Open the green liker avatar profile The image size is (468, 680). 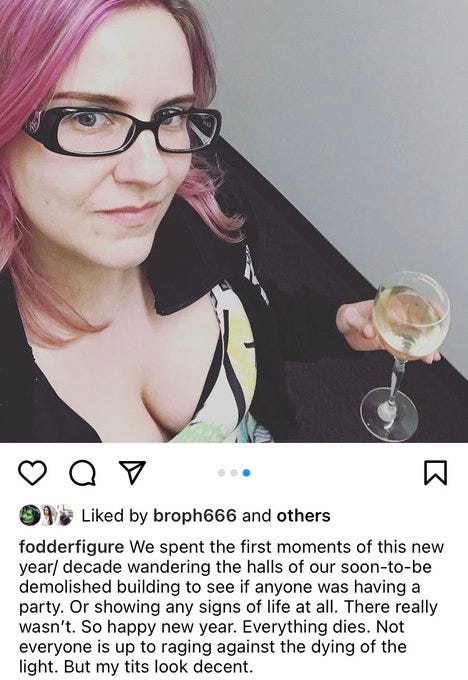(x=29, y=515)
